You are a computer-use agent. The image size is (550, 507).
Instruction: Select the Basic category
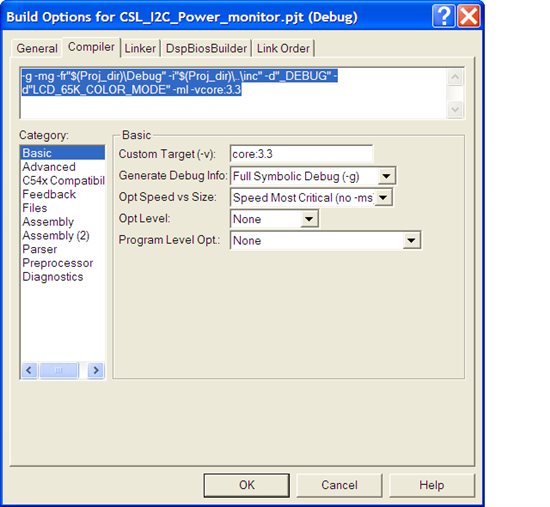tap(62, 153)
